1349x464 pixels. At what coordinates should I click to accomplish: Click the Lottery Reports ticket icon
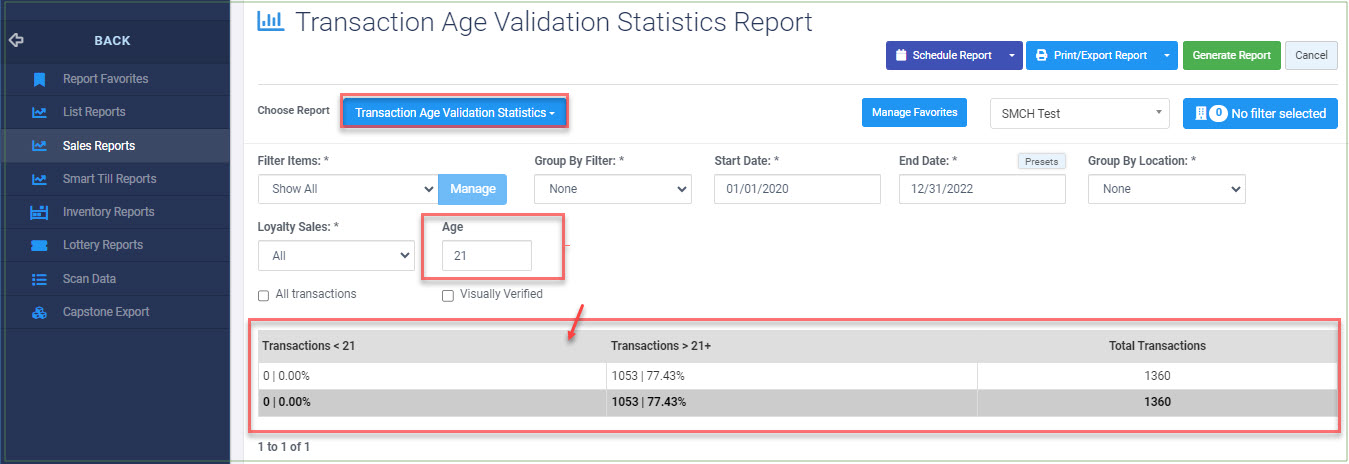(x=39, y=245)
